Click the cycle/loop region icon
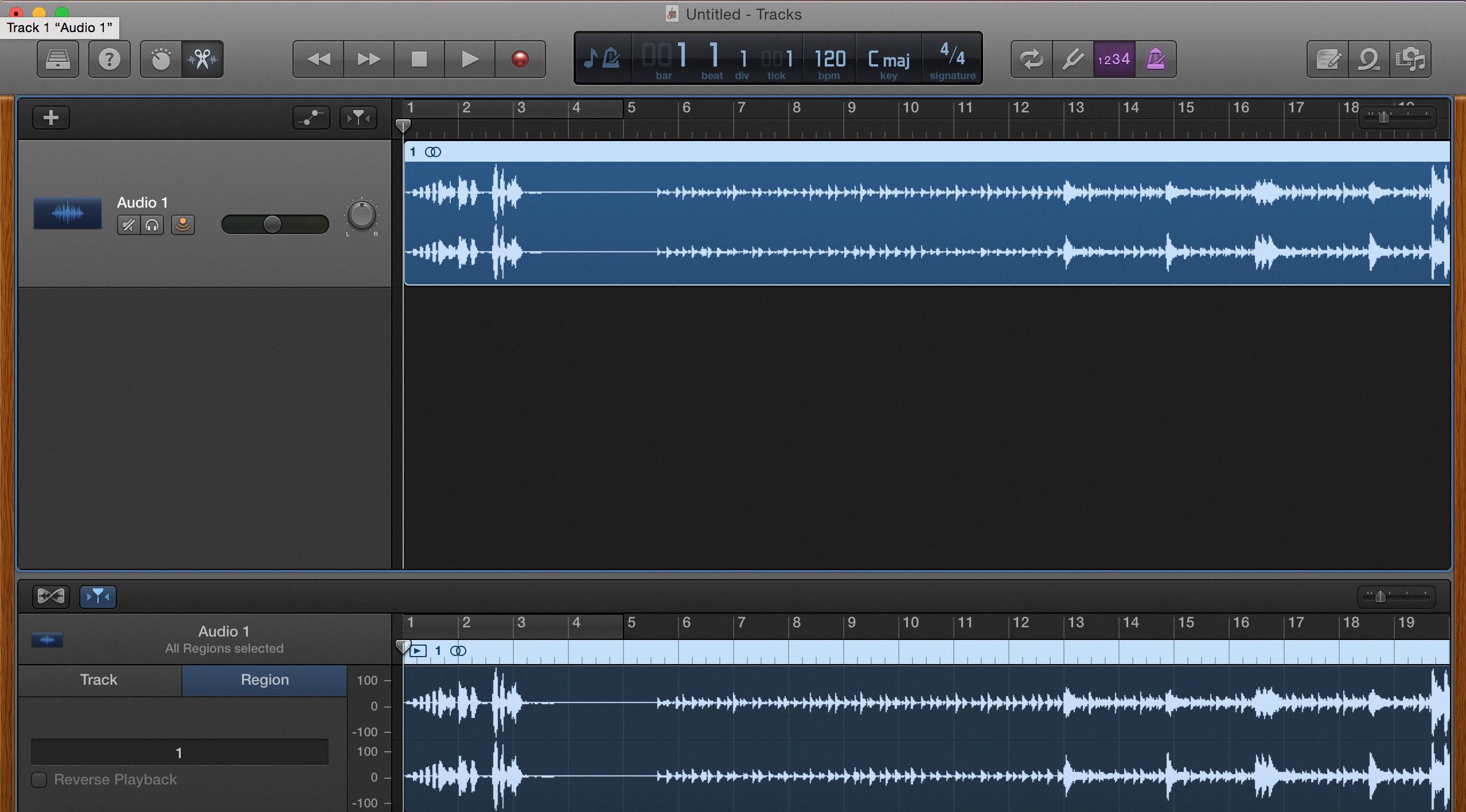 click(1030, 58)
